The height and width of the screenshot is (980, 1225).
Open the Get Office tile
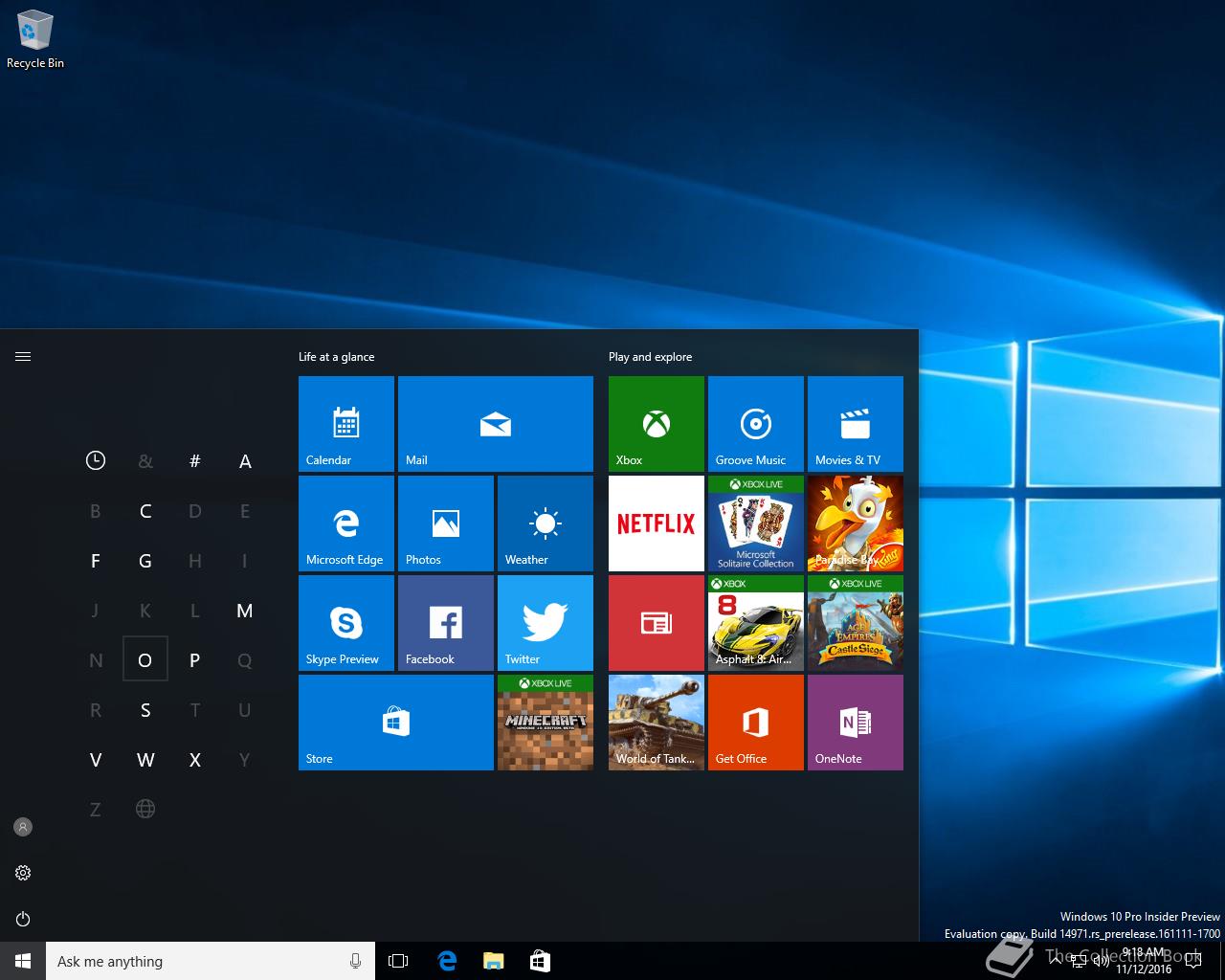pyautogui.click(x=756, y=723)
